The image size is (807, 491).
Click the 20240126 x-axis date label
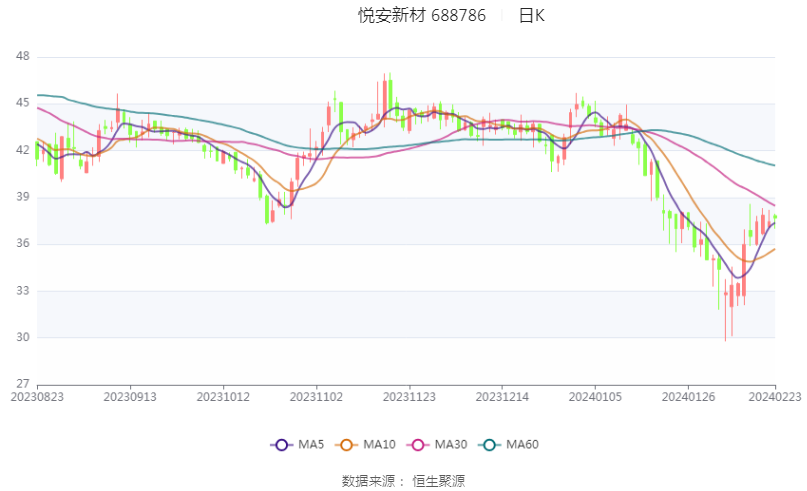(688, 397)
